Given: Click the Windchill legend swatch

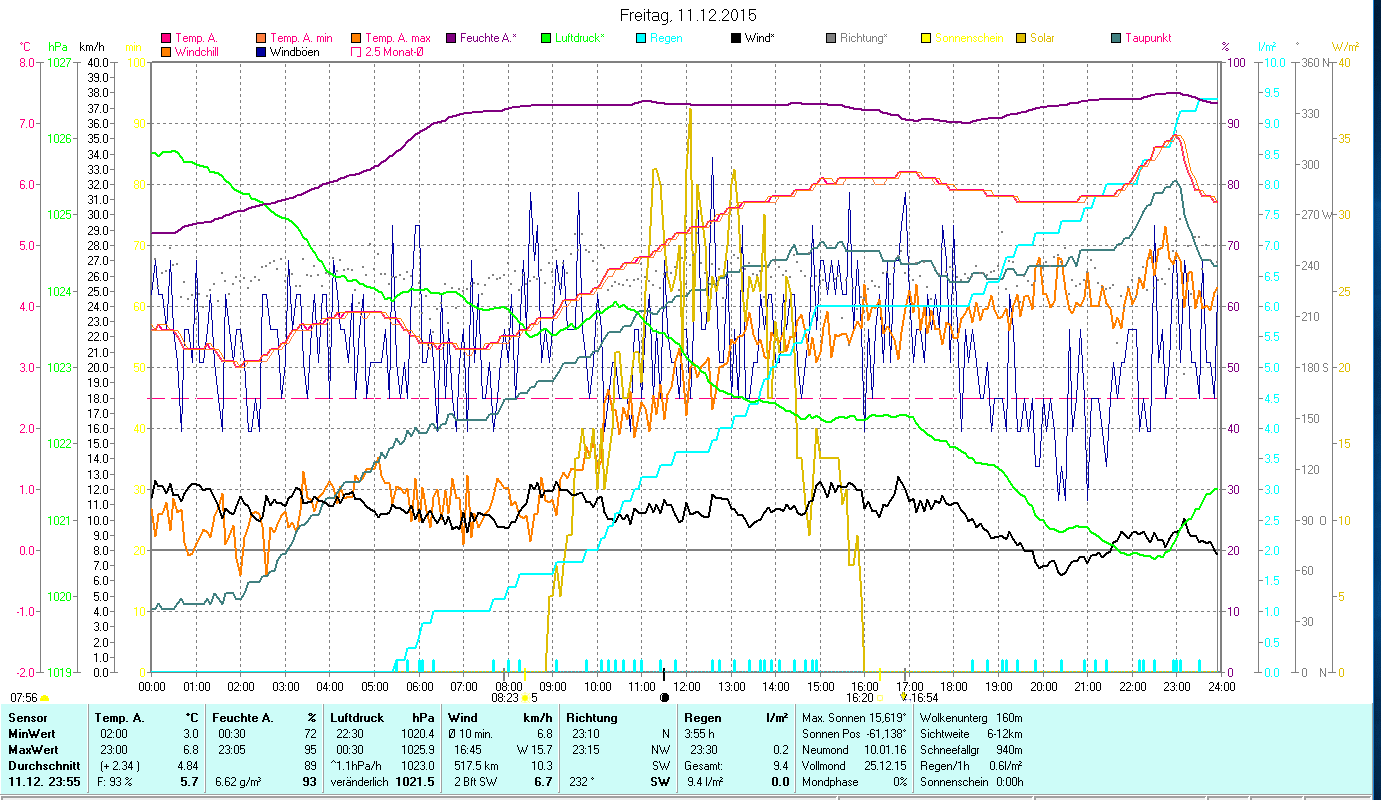Looking at the screenshot, I should coord(166,51).
